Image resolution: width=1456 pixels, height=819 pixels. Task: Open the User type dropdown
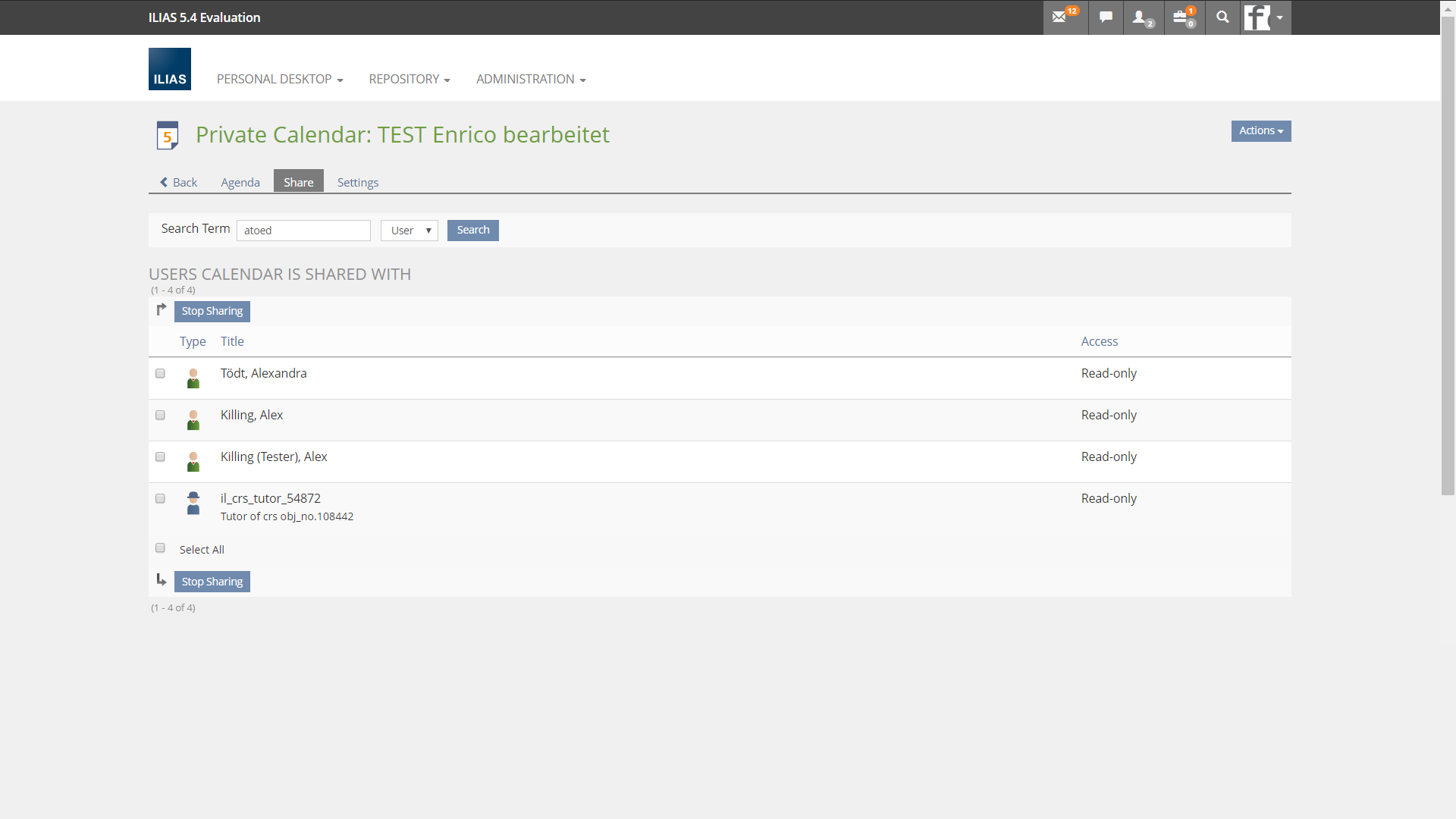pos(409,231)
